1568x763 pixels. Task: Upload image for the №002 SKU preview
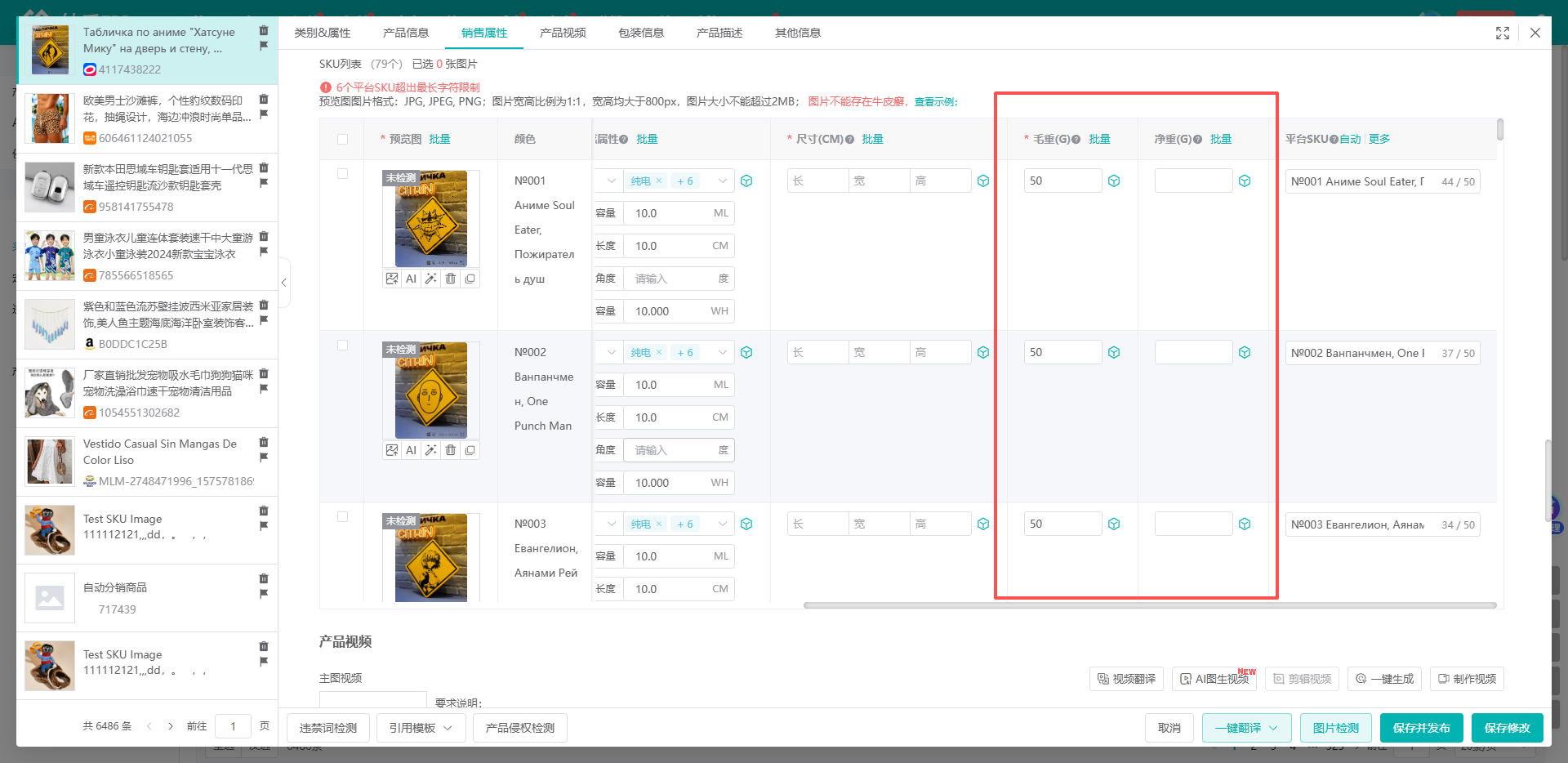(x=392, y=450)
